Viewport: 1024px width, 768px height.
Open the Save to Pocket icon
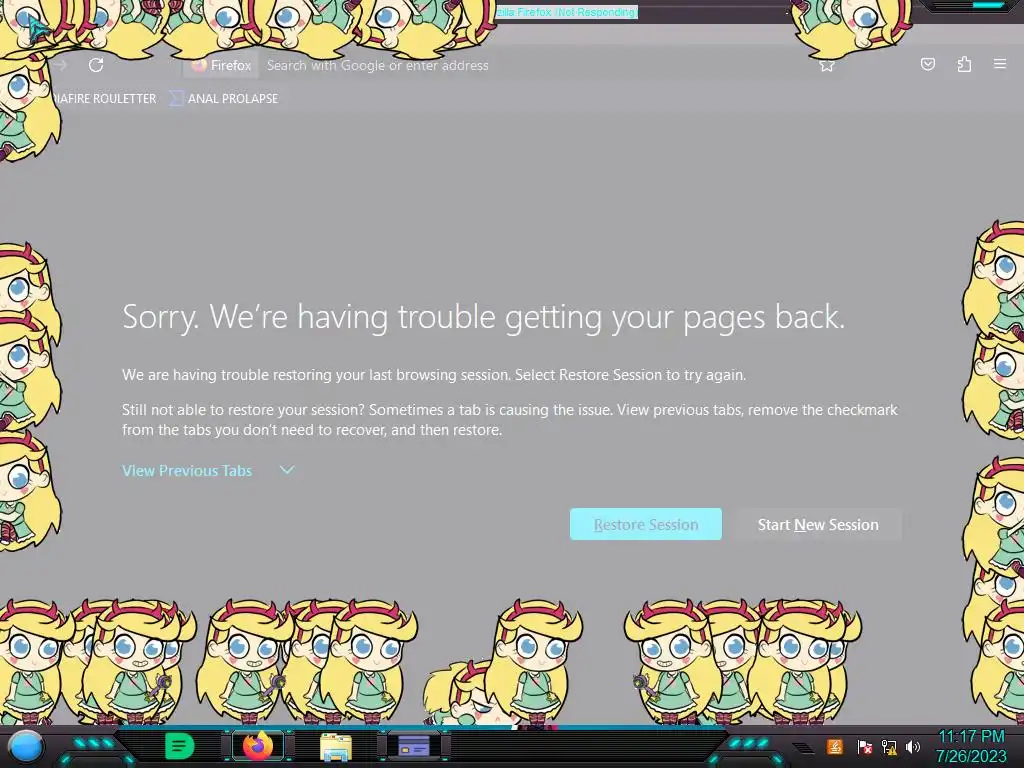927,64
